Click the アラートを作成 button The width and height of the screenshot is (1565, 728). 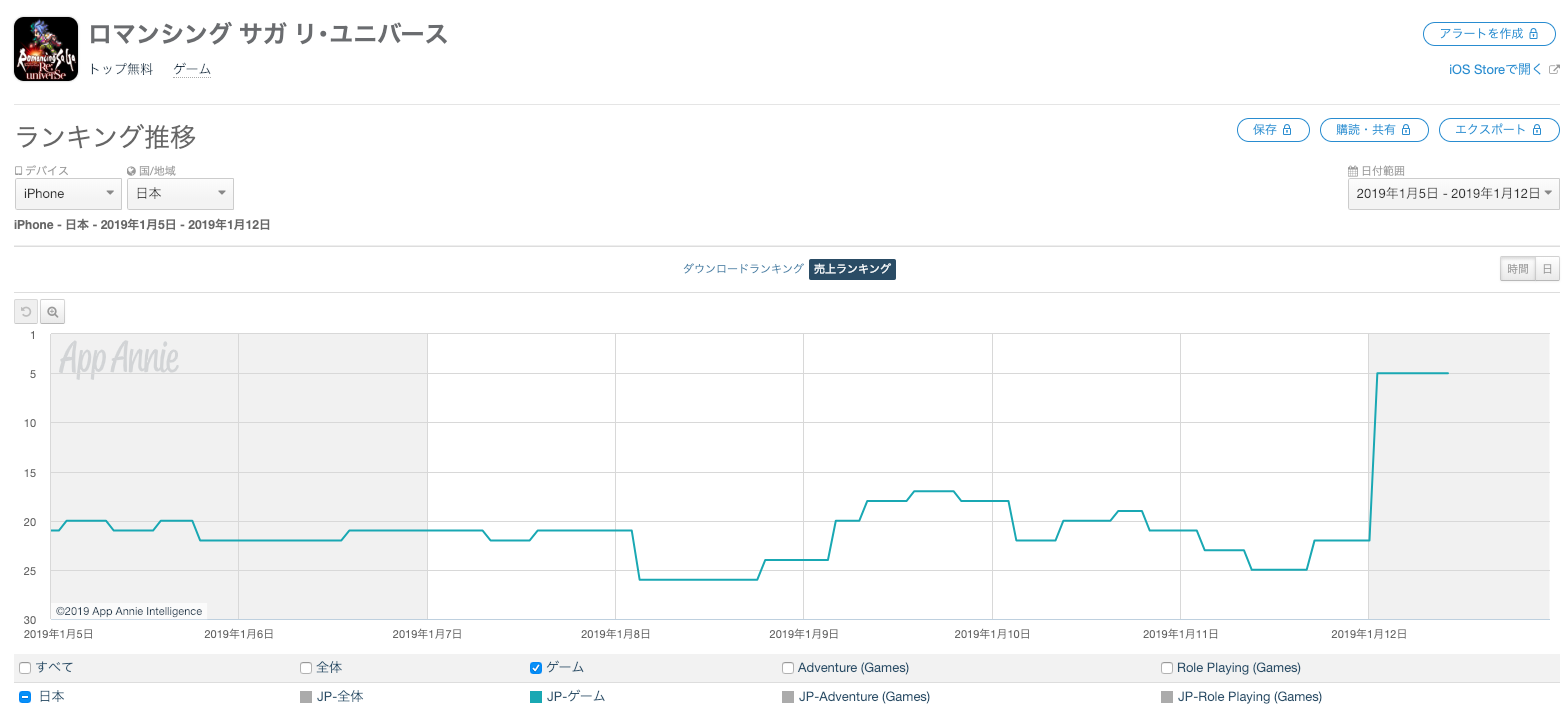point(1490,34)
